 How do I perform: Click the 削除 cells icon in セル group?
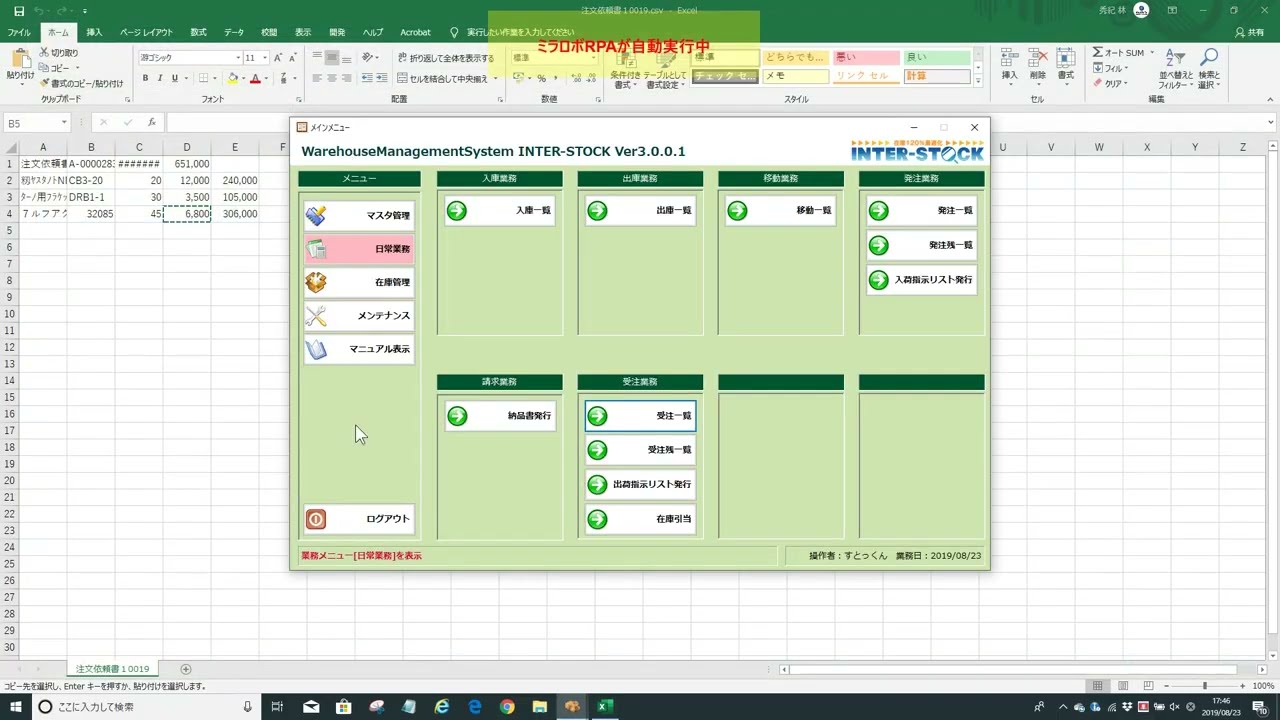click(1038, 58)
